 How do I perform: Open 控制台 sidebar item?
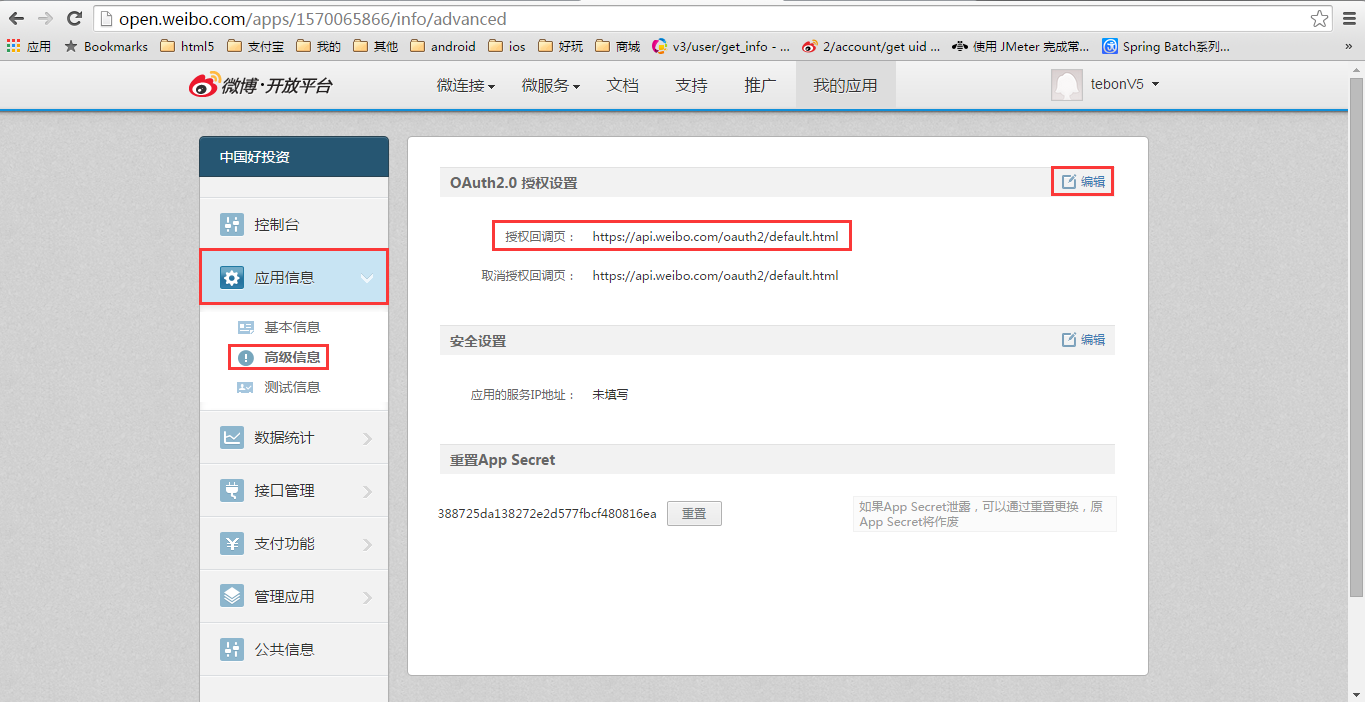[294, 224]
